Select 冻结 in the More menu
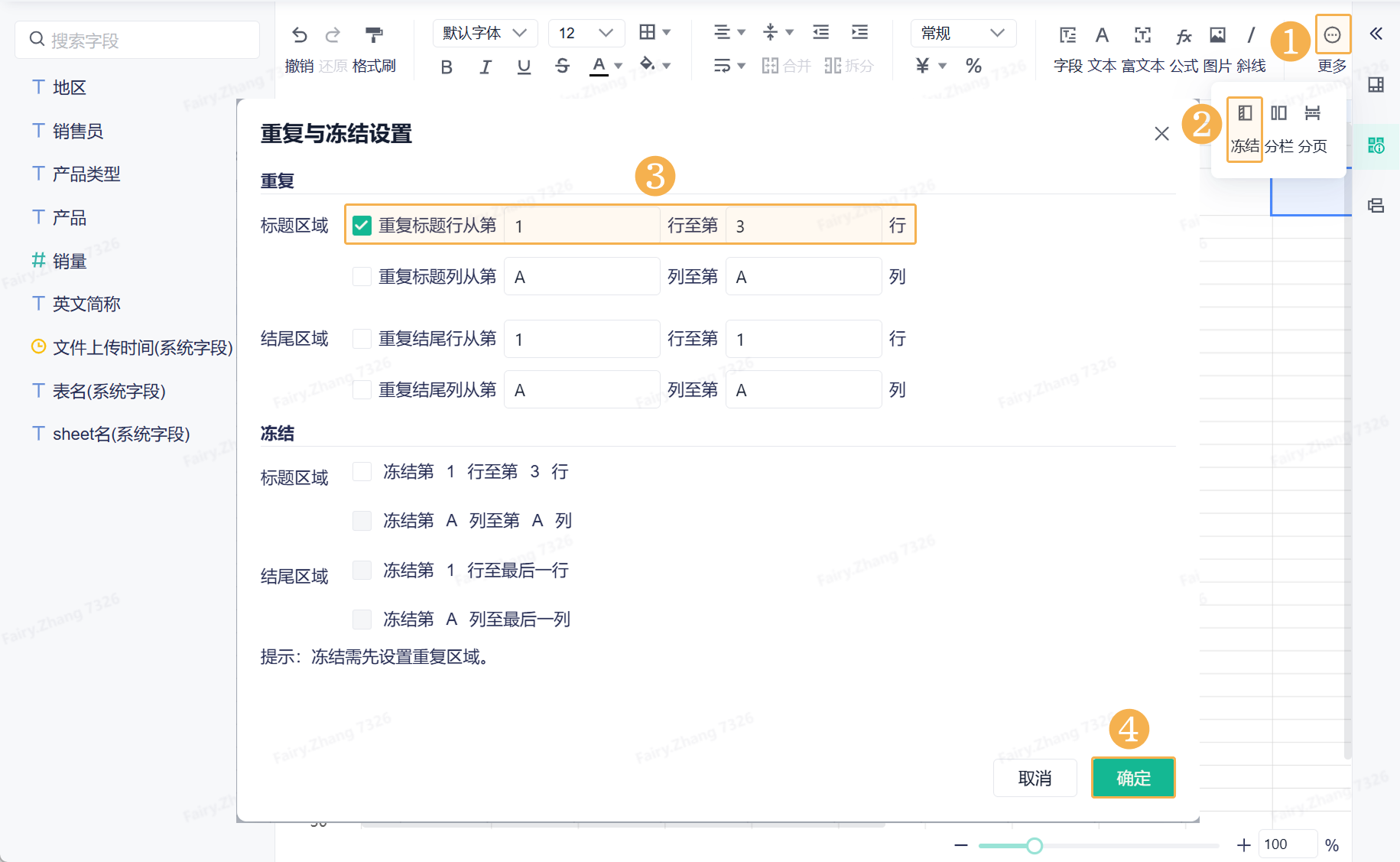This screenshot has height=862, width=1400. coord(1245,129)
